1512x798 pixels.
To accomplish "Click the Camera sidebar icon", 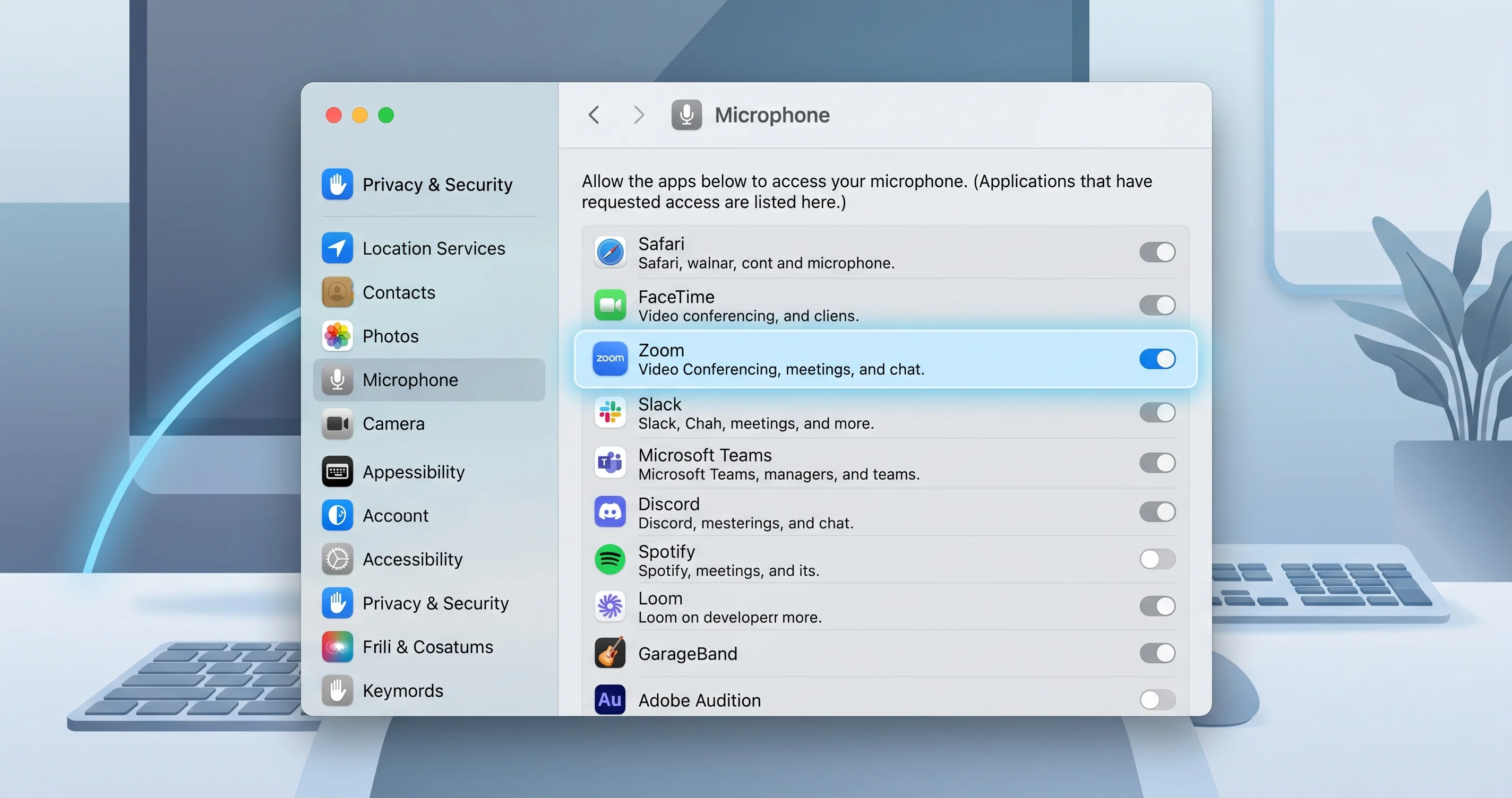I will coord(337,423).
